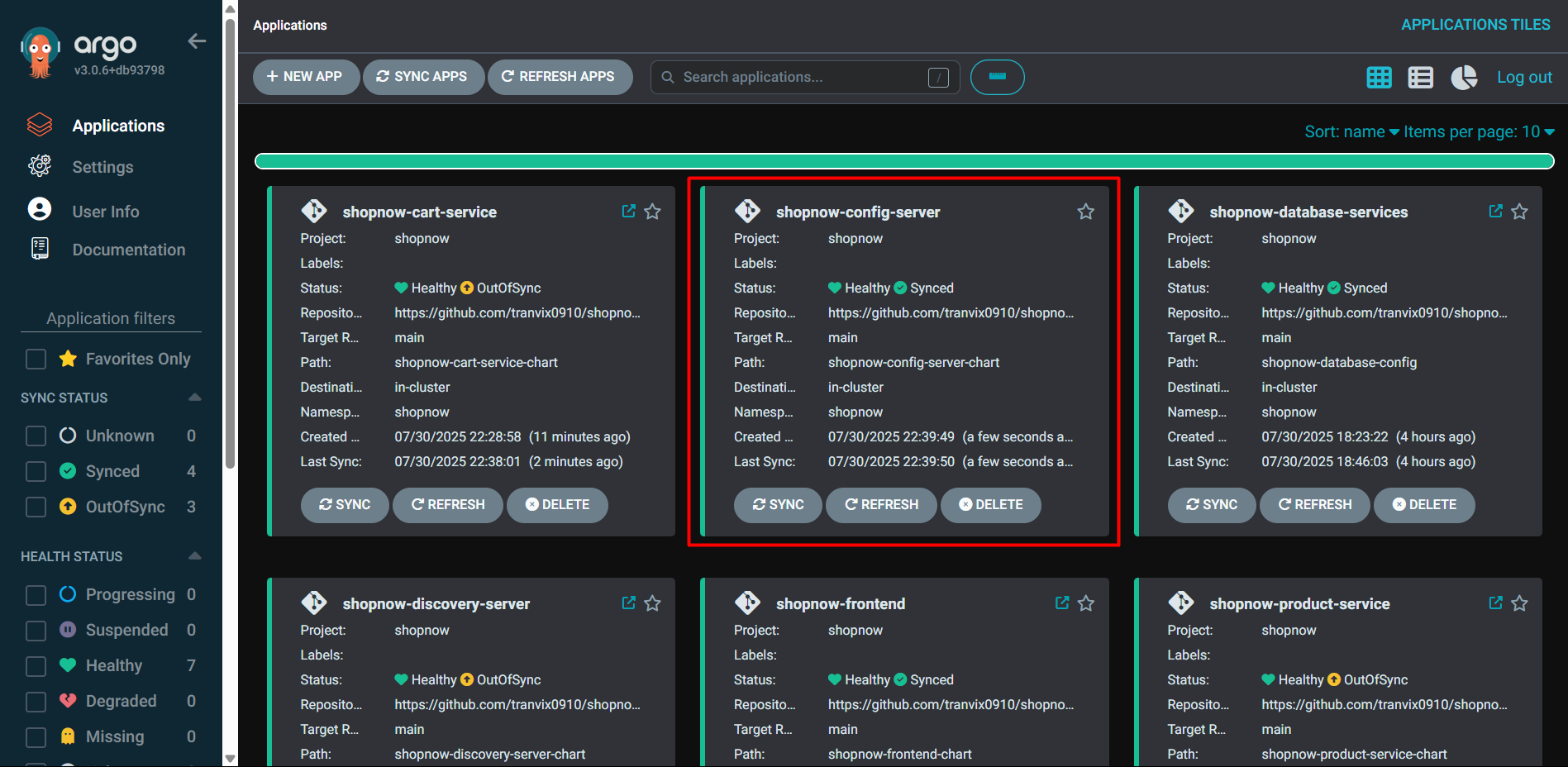The height and width of the screenshot is (767, 1568).
Task: Click SYNC on shopnow-config-server
Action: (x=777, y=505)
